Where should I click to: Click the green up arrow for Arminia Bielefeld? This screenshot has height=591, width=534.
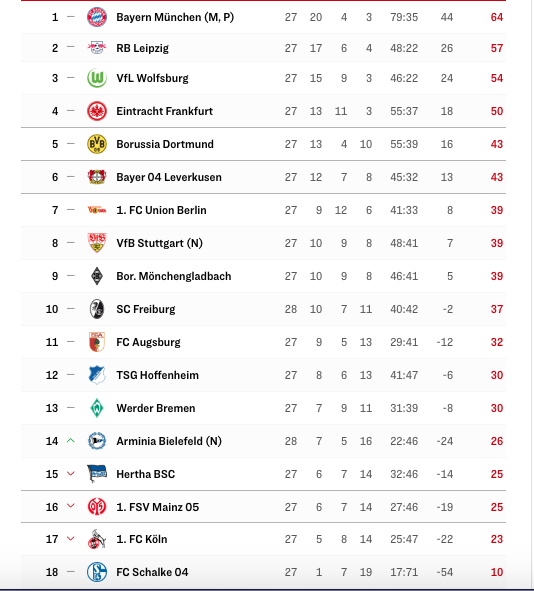(70, 441)
